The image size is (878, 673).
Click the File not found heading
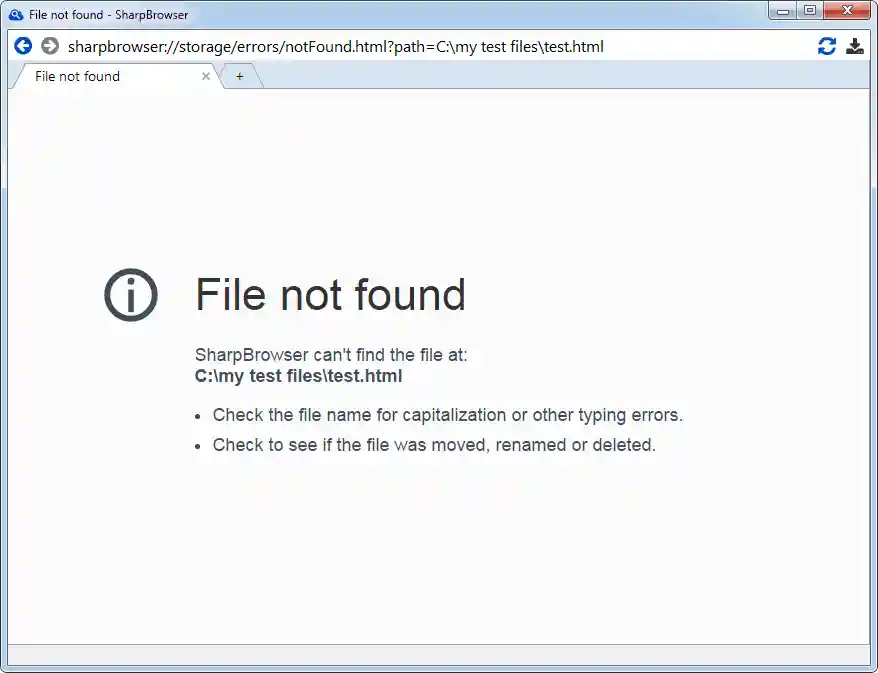click(x=330, y=295)
